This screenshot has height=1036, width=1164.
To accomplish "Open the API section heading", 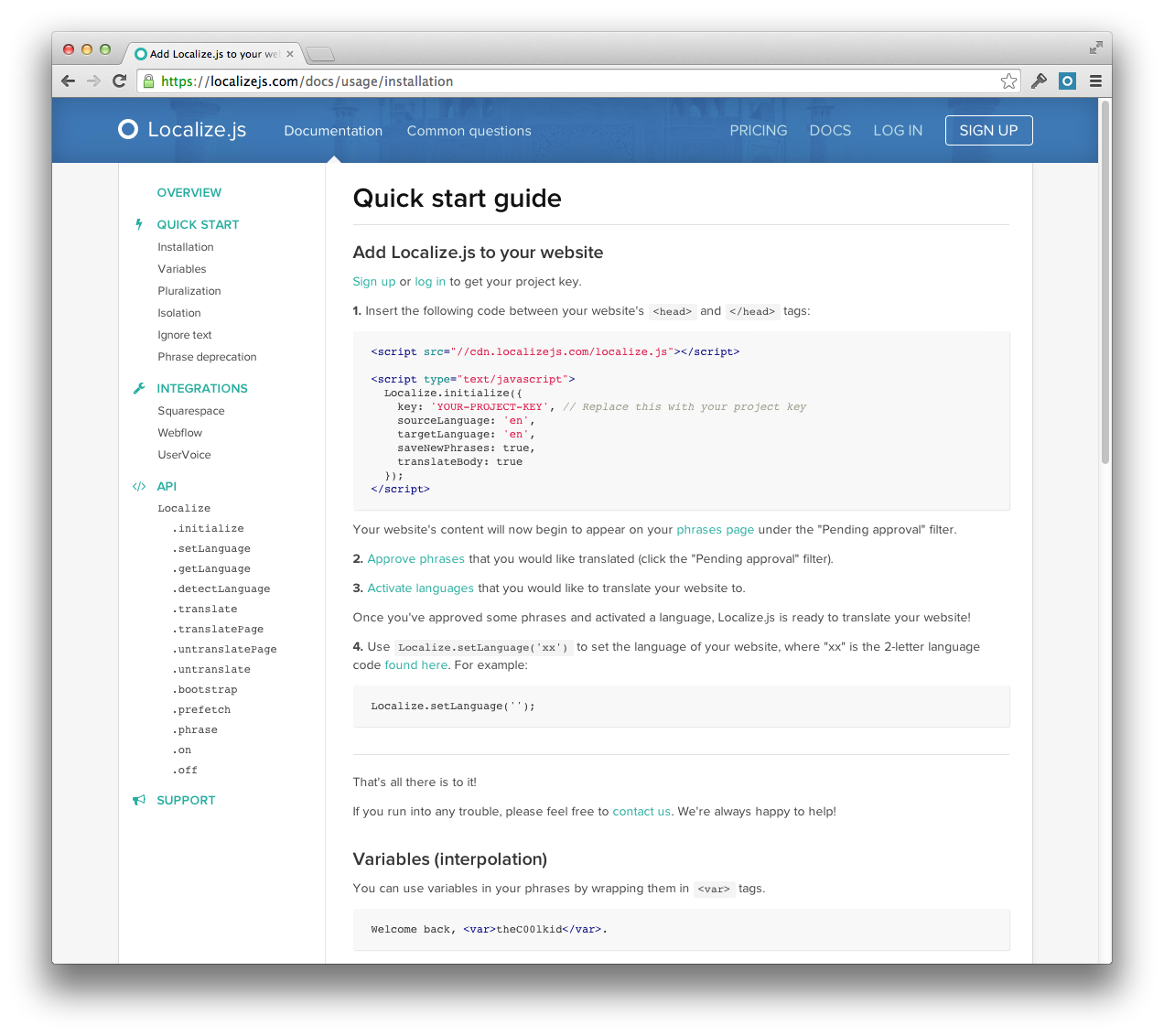I will [x=167, y=486].
